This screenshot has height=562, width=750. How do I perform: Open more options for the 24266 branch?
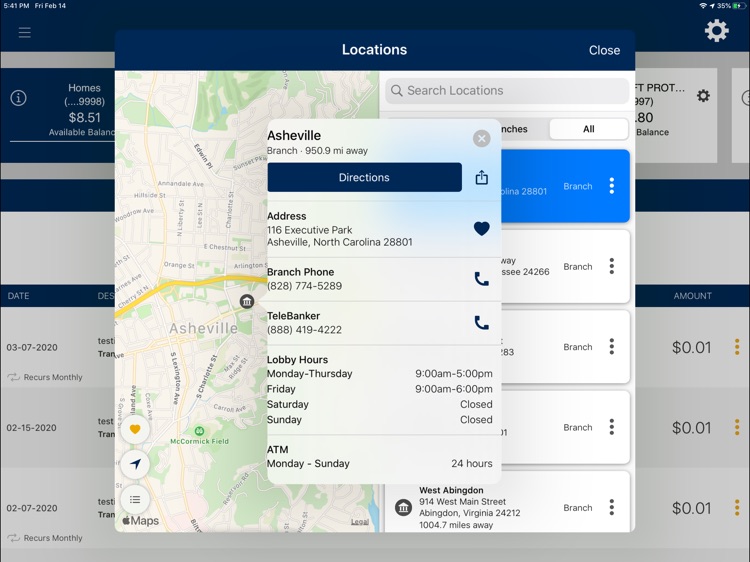pos(611,266)
